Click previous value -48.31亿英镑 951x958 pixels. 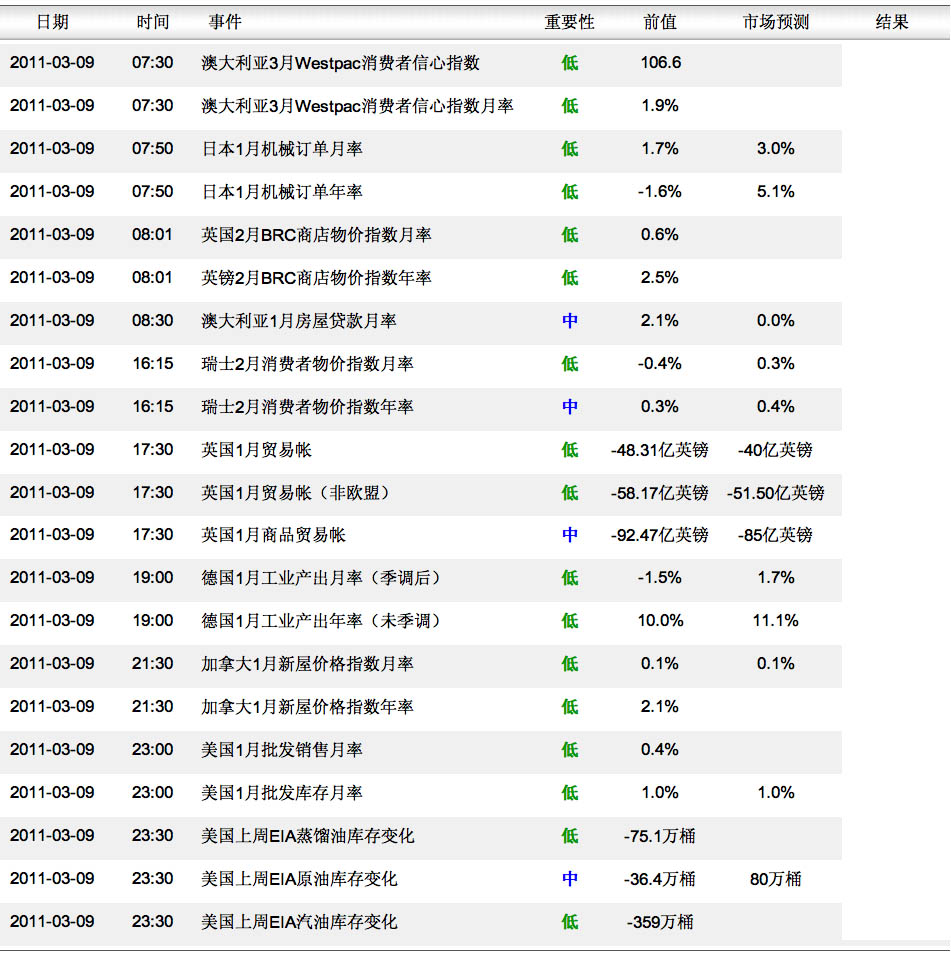tap(660, 450)
